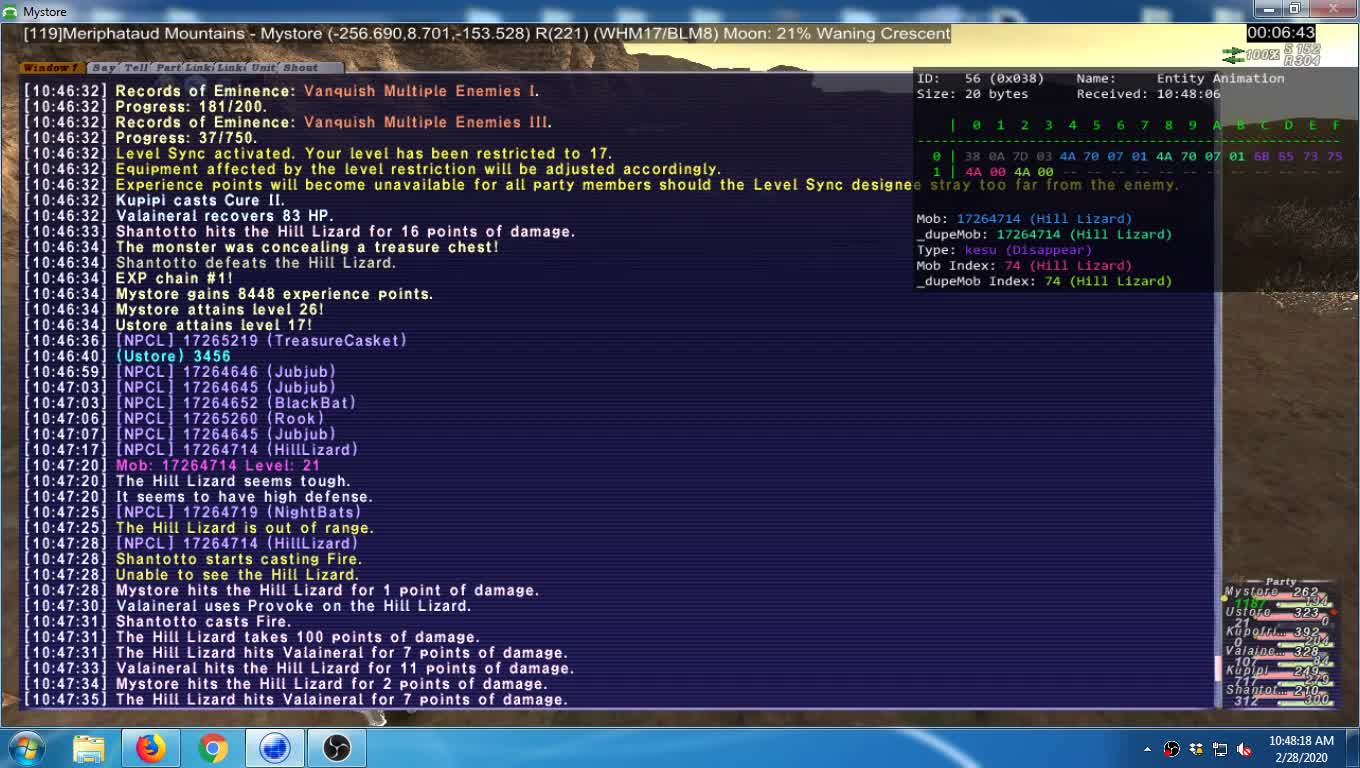
Task: Click the '(Ustore) 3456' chat line
Action: [127, 356]
